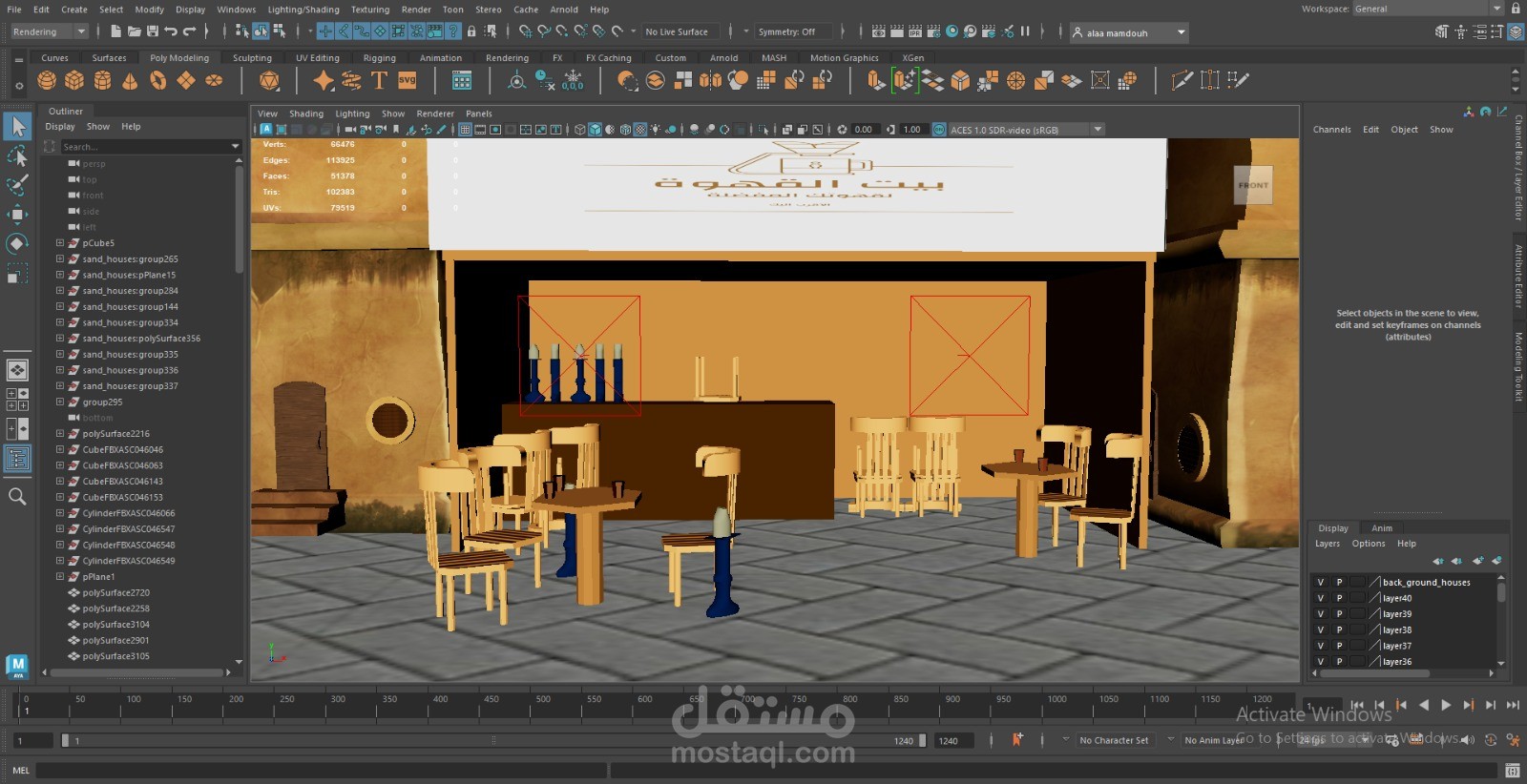Click the play backwards button
This screenshot has height=784, width=1527.
coord(1423,705)
